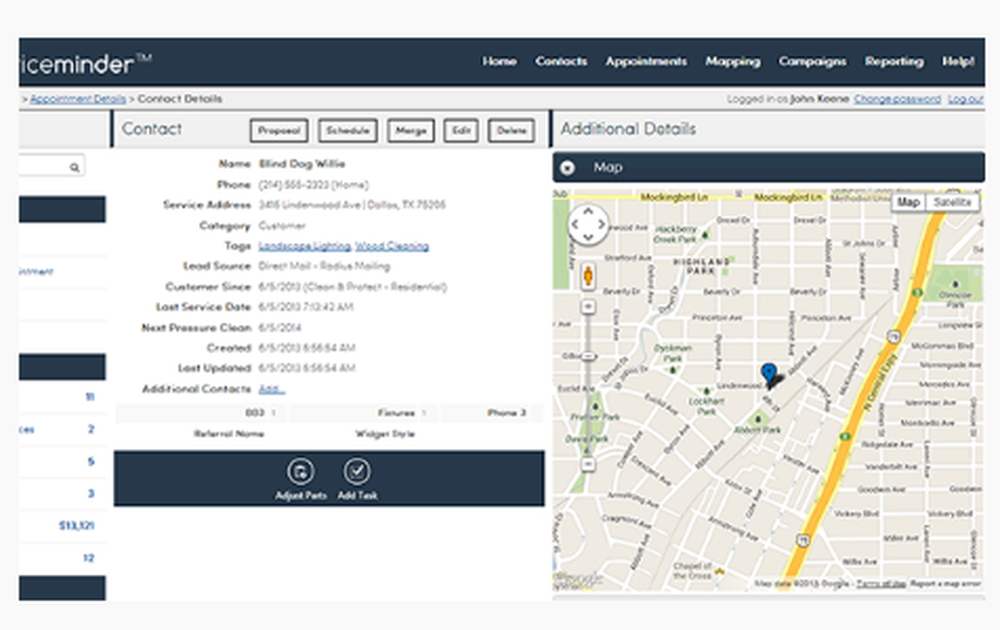Click the Proposal button
This screenshot has width=1000, height=630.
pyautogui.click(x=278, y=130)
